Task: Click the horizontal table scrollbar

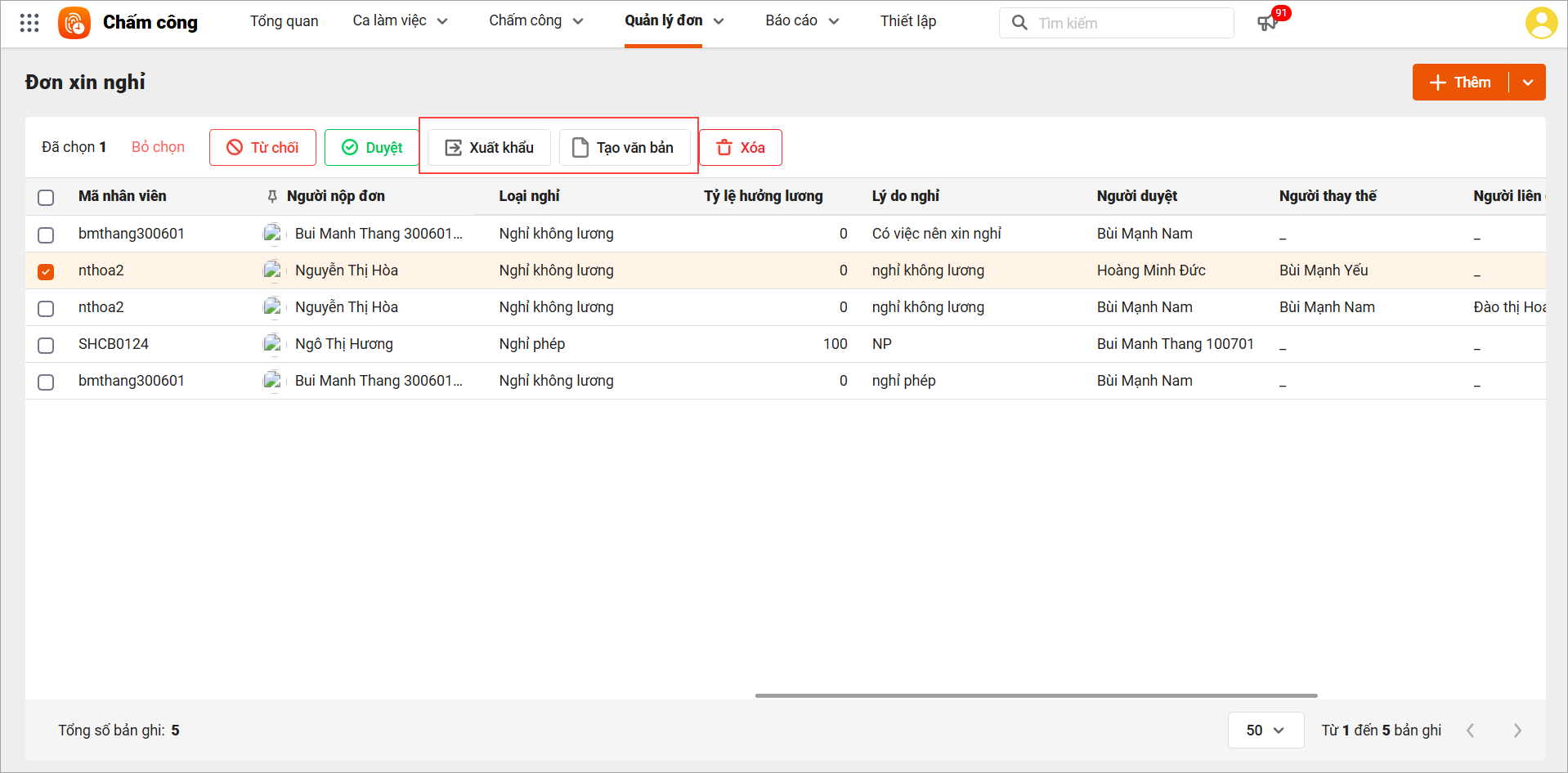Action: click(1036, 695)
